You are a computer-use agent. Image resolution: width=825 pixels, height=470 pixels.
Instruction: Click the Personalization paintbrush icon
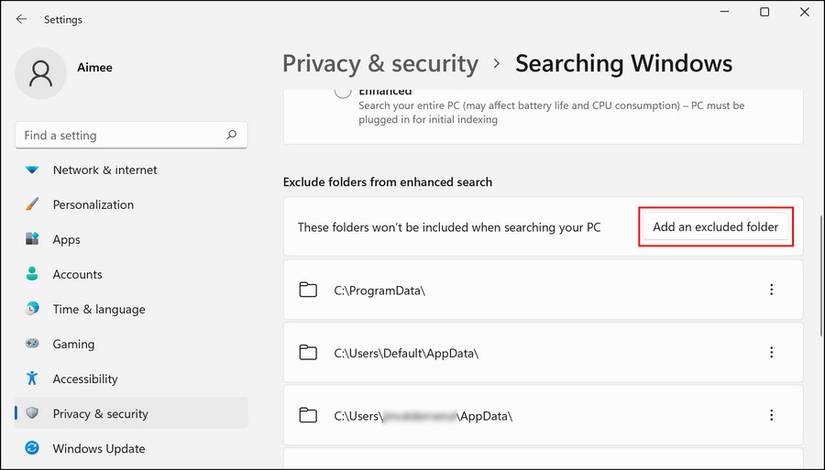[33, 205]
